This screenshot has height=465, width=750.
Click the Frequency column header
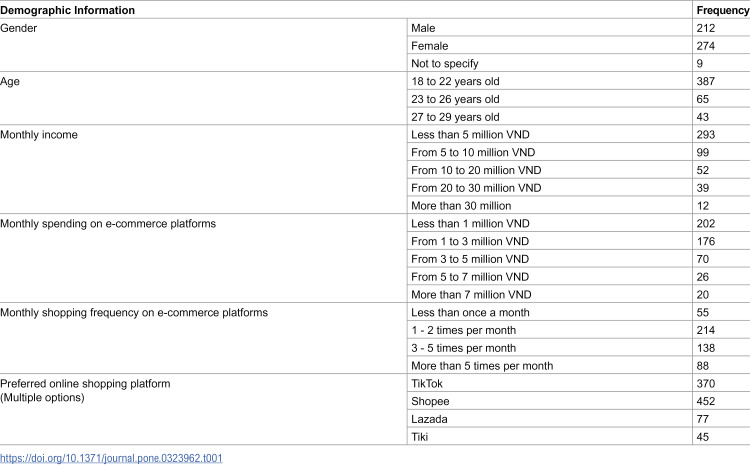pyautogui.click(x=722, y=10)
